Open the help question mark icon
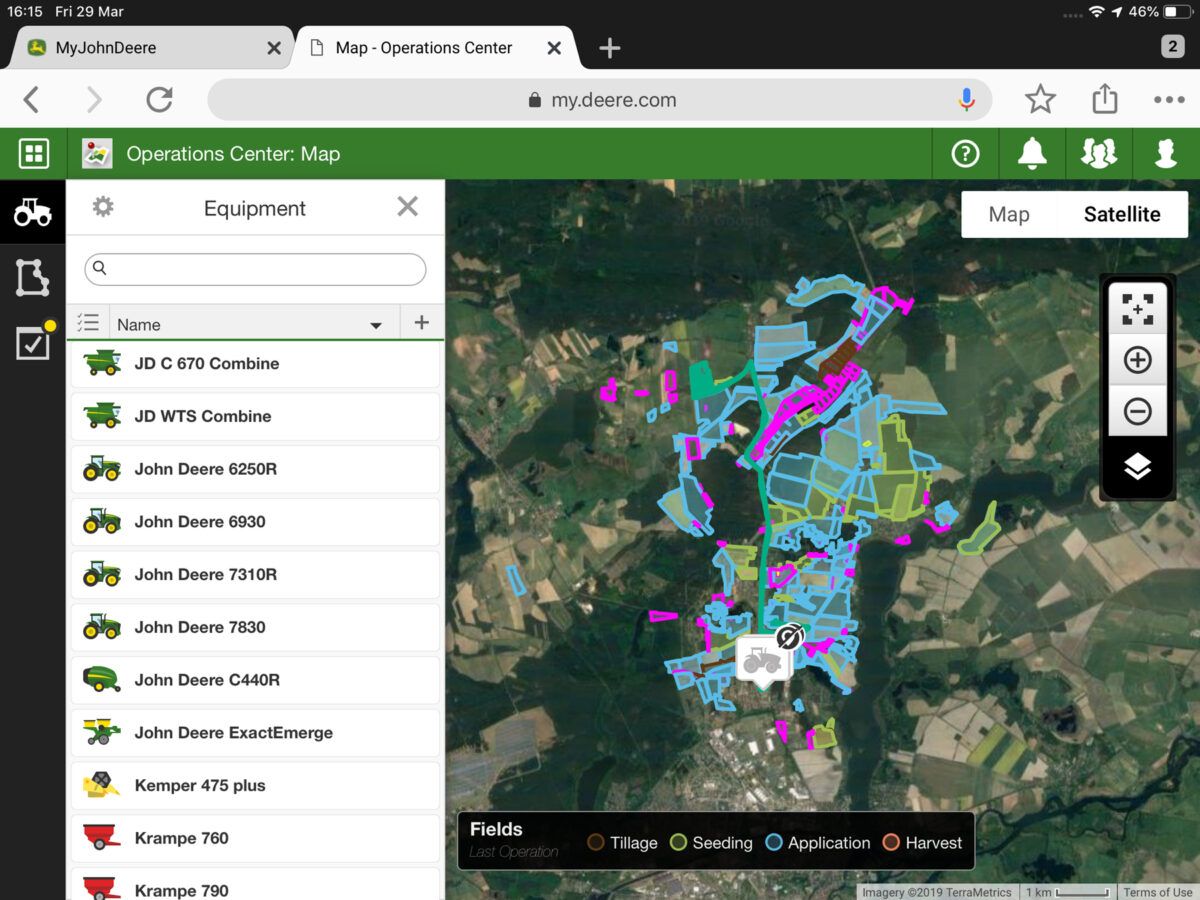This screenshot has width=1200, height=900. point(965,154)
